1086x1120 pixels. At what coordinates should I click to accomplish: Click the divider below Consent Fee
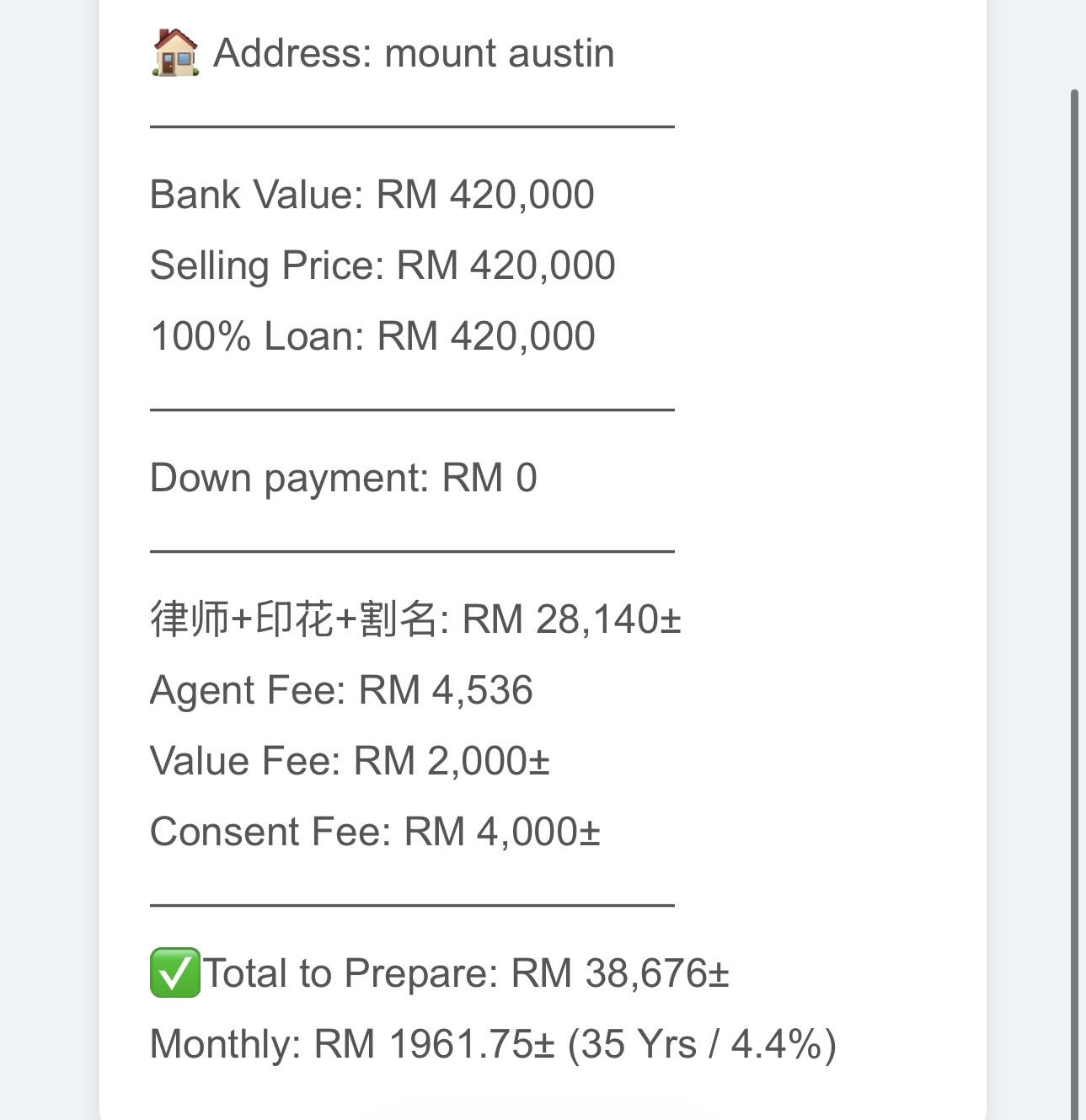pos(412,905)
